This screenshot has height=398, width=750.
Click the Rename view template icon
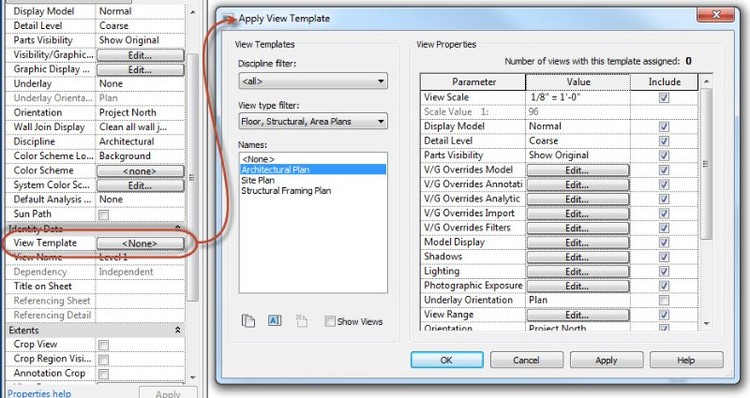(275, 321)
